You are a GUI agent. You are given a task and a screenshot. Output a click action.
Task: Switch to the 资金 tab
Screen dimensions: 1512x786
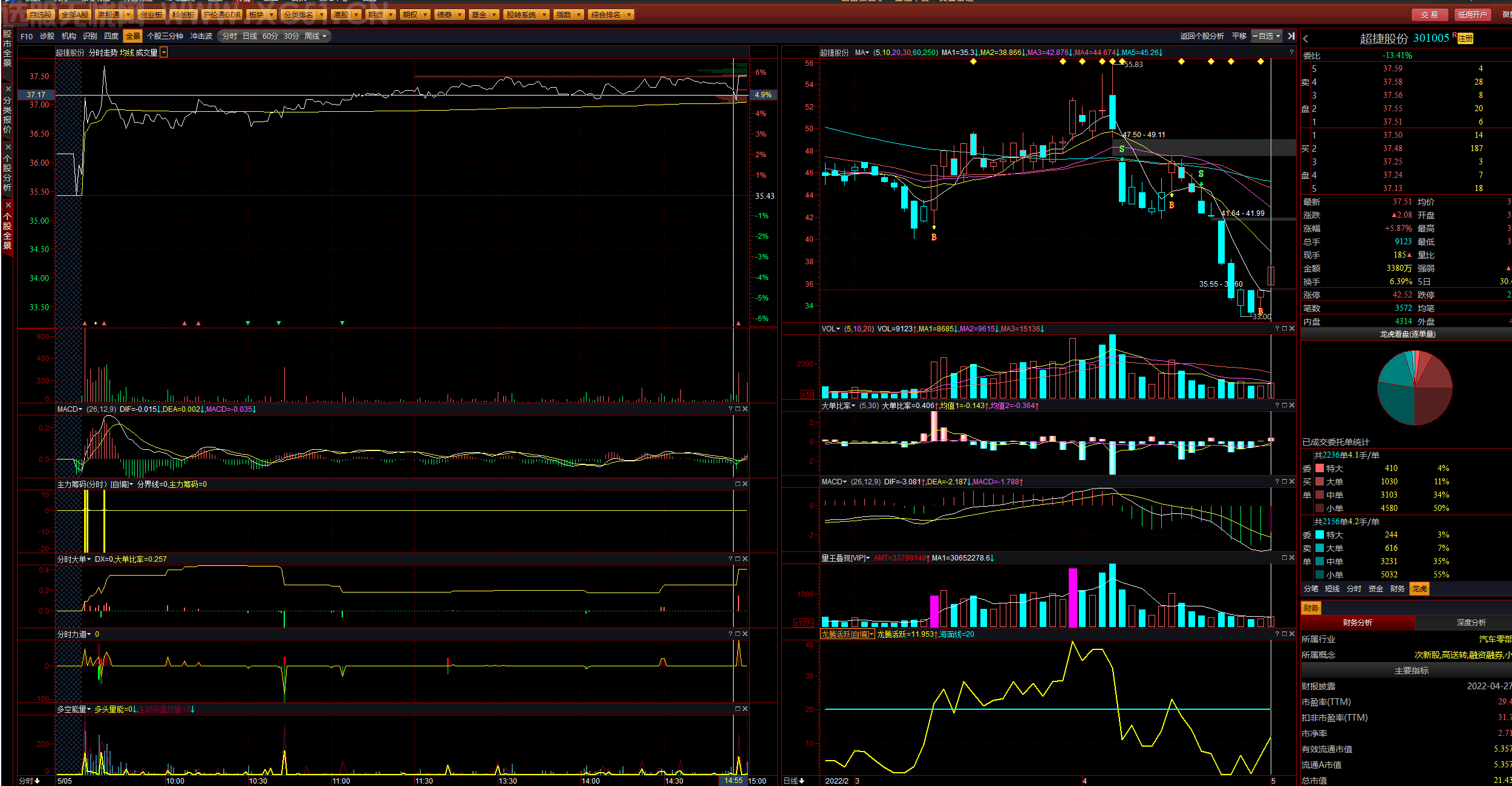click(x=1376, y=589)
